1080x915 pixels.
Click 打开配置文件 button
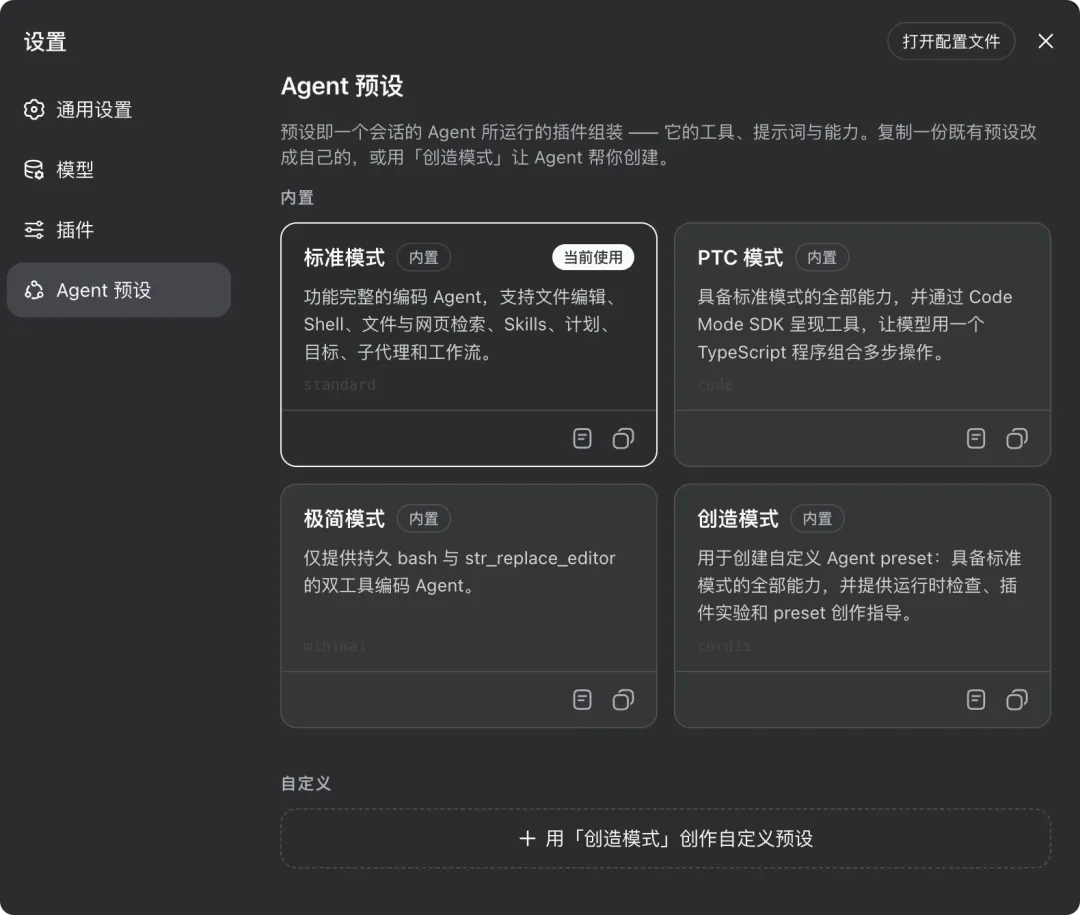(951, 41)
